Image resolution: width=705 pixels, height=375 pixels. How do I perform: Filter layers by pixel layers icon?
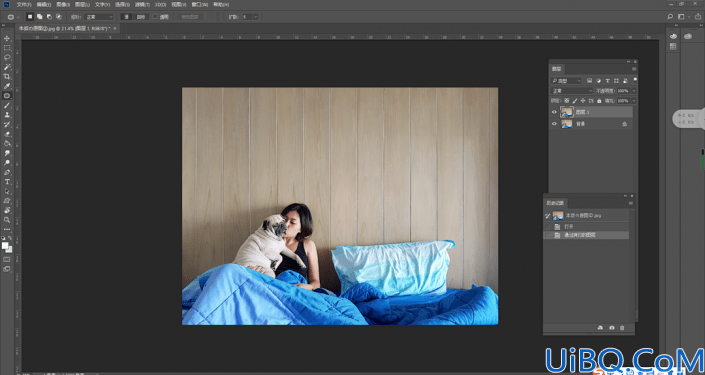point(589,81)
